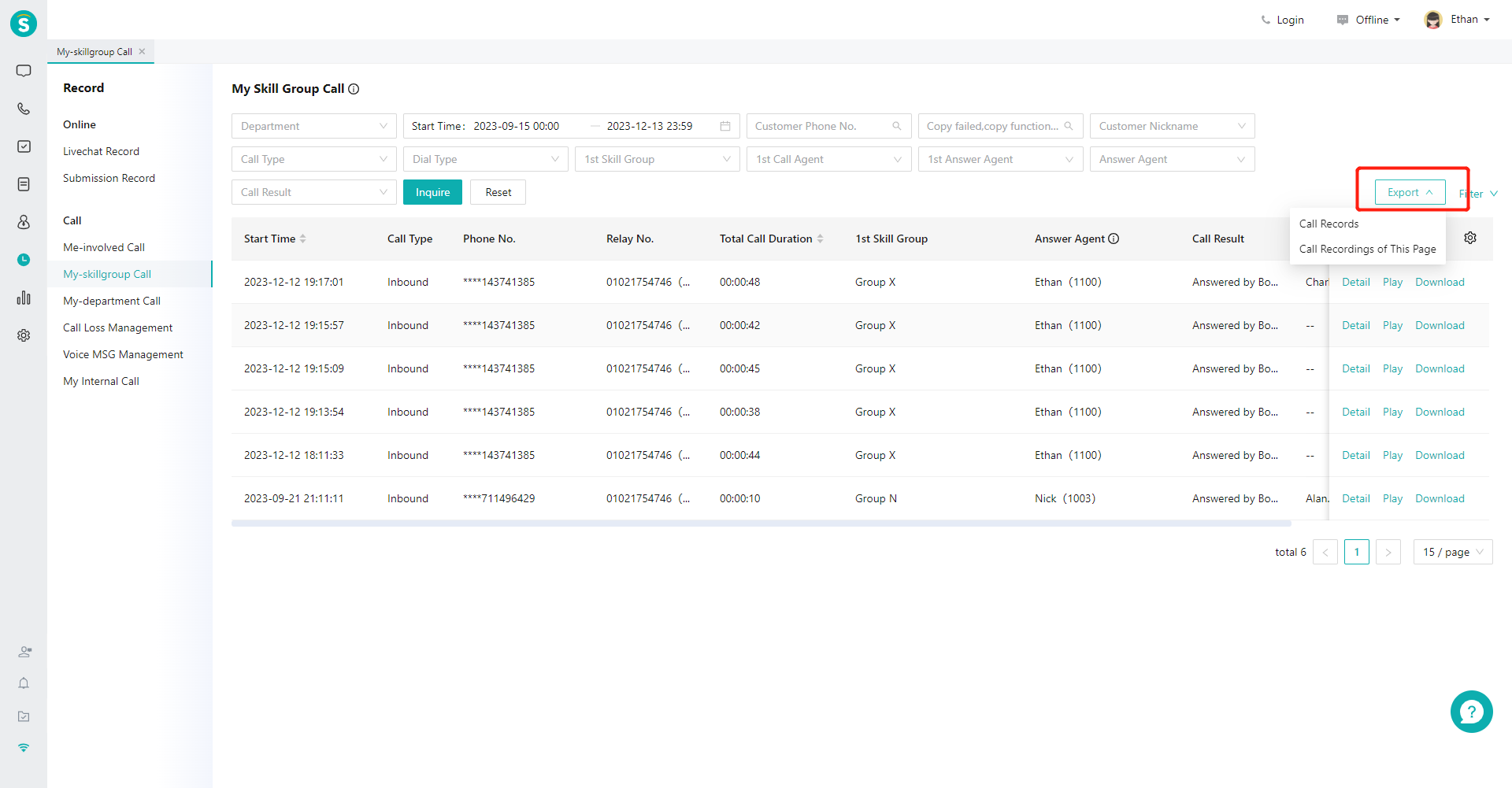The image size is (1512, 788).
Task: Expand the 1st Answer Agent dropdown
Action: click(1001, 159)
